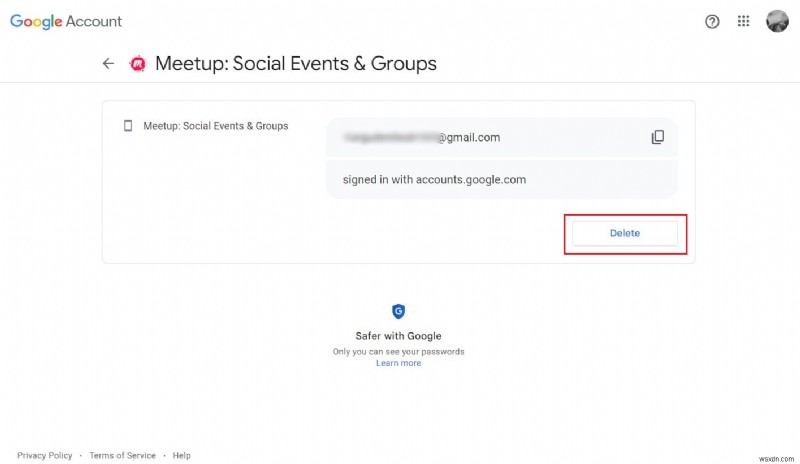Click the Google Account logo

[x=66, y=21]
